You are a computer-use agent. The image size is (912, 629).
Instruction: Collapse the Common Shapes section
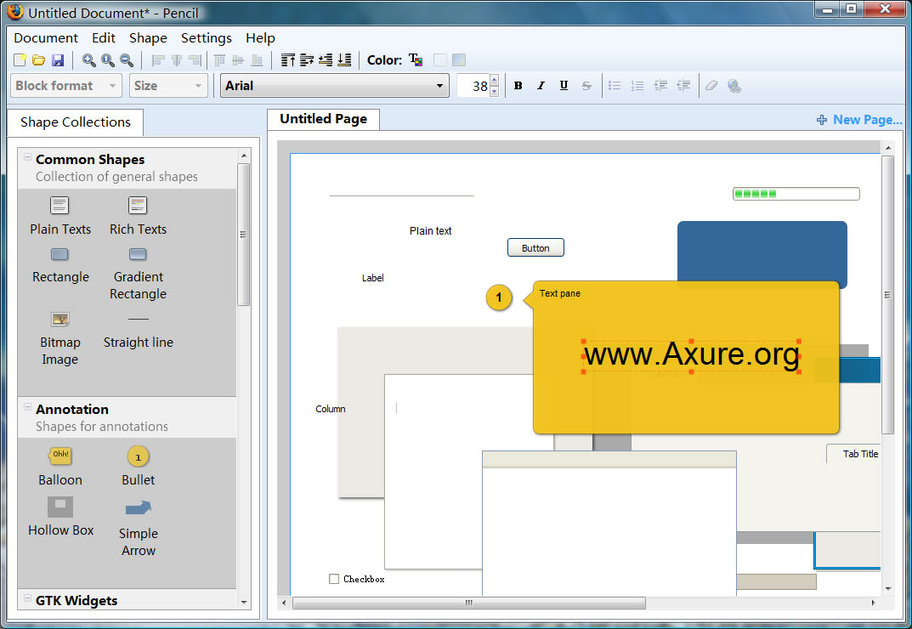click(27, 158)
